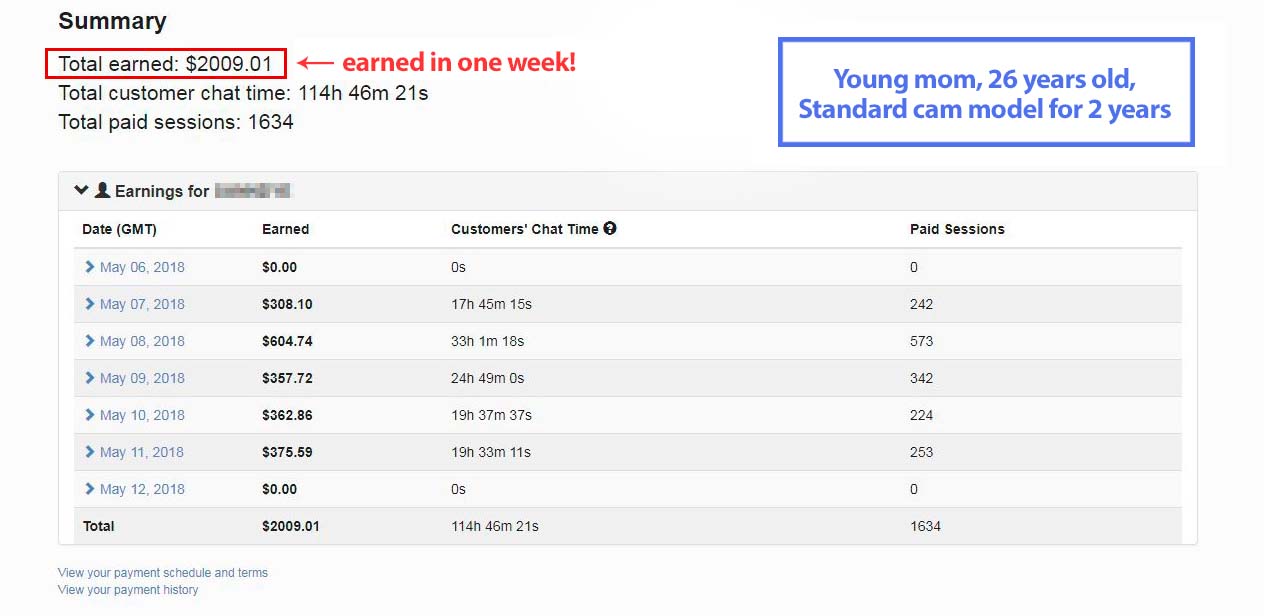Image resolution: width=1264 pixels, height=616 pixels.
Task: View your payment history link
Action: 128,590
